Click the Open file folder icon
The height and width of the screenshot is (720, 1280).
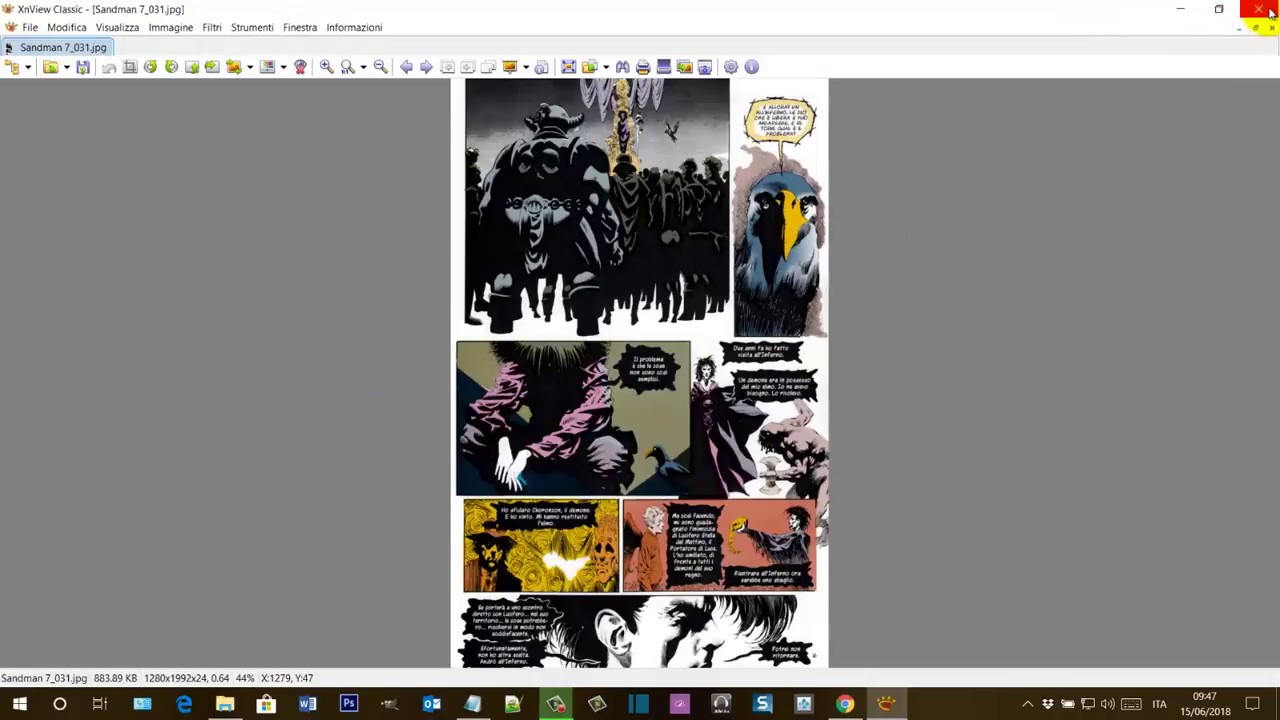[50, 67]
